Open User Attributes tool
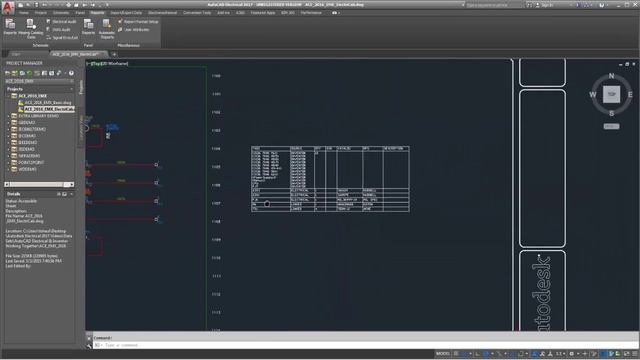Image resolution: width=640 pixels, height=360 pixels. (133, 29)
